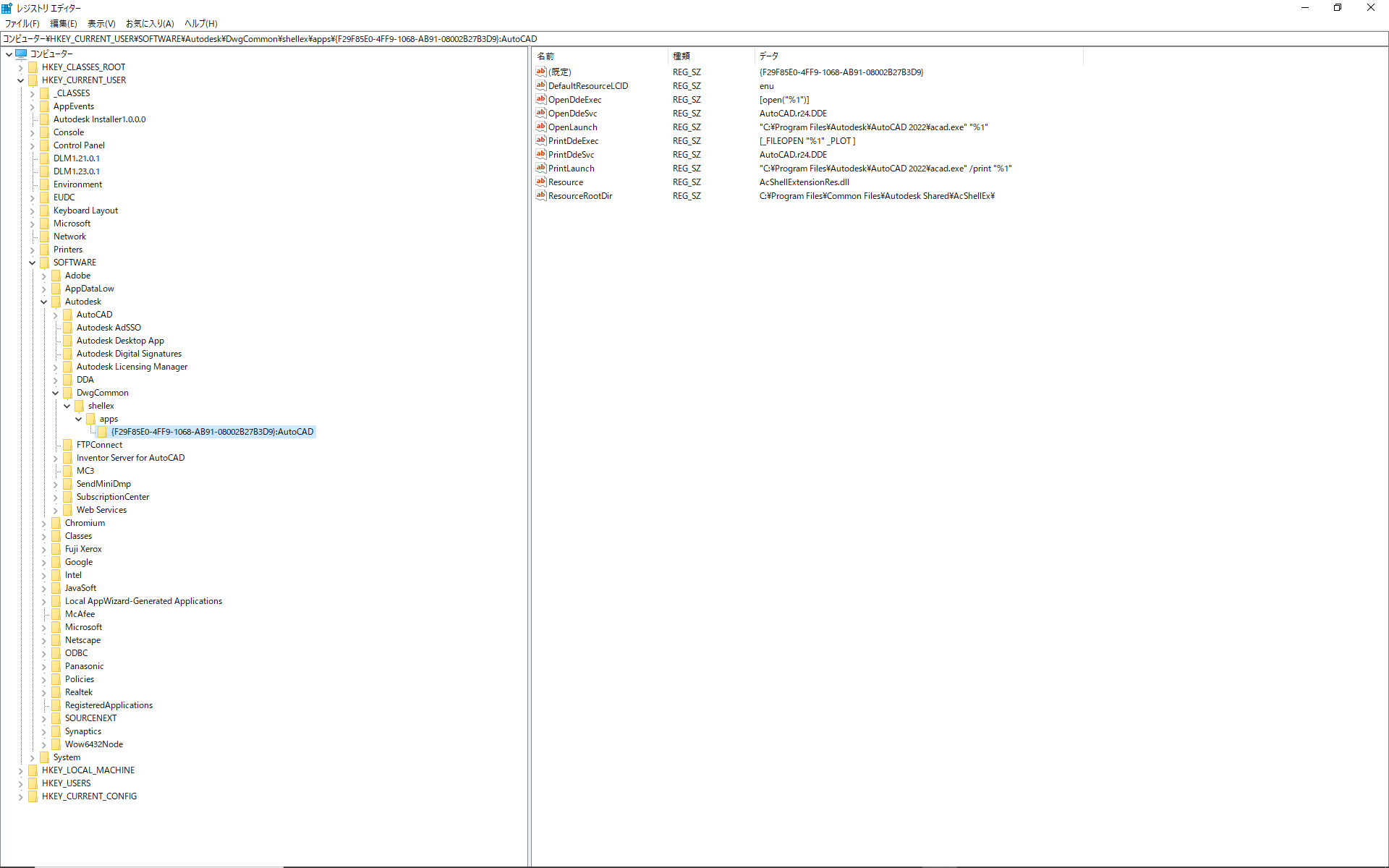Select the SubscriptionCenter key

[x=112, y=496]
